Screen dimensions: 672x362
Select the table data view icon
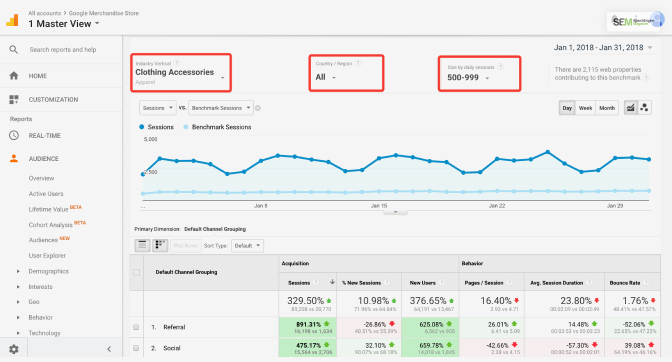[142, 245]
